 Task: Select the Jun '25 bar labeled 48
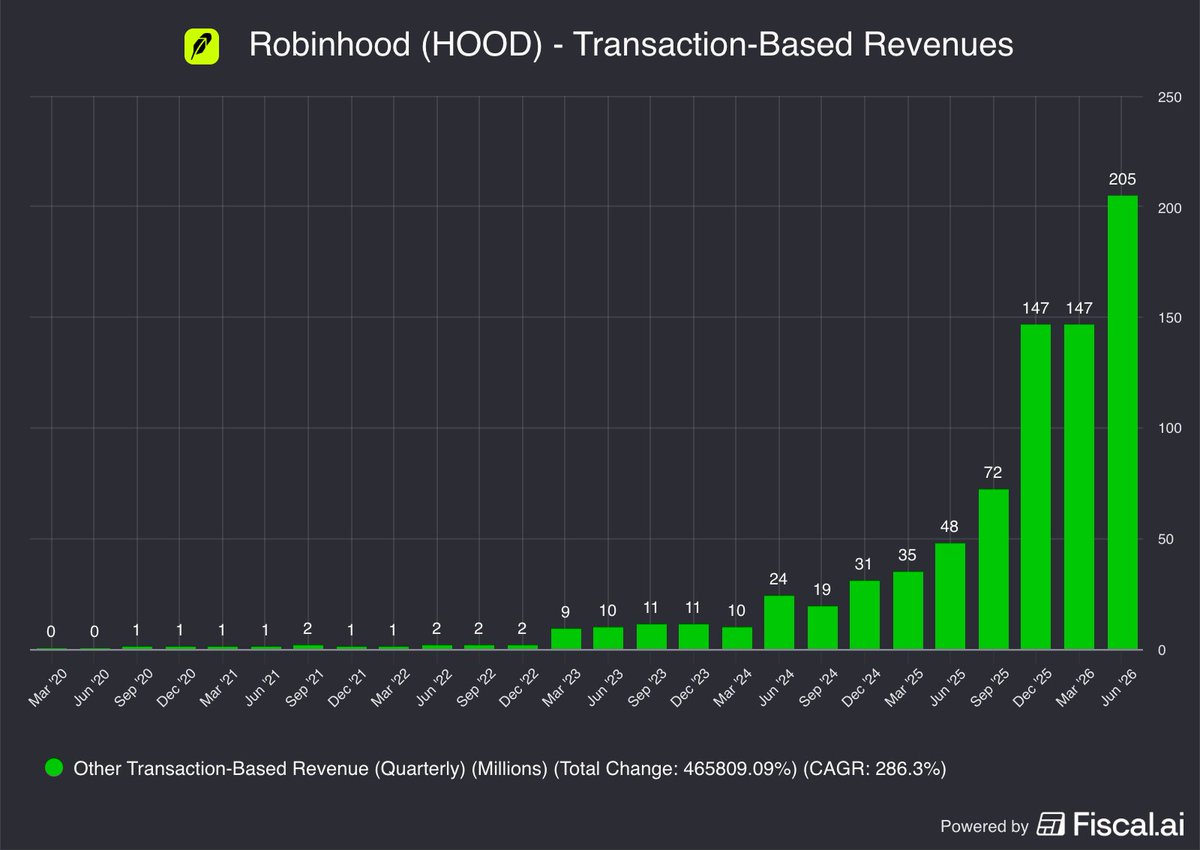950,596
